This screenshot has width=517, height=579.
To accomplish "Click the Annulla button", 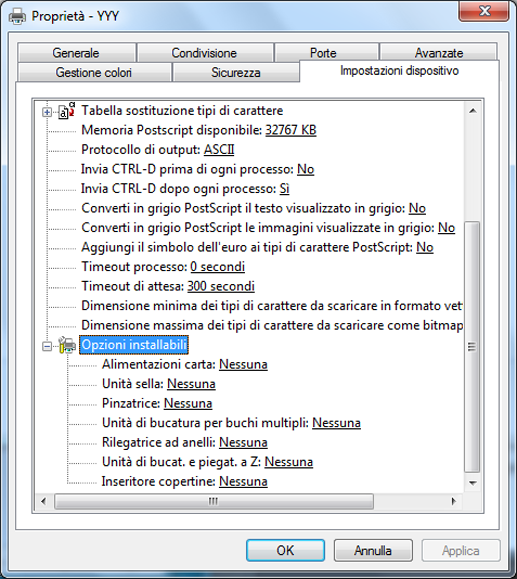I will [373, 550].
